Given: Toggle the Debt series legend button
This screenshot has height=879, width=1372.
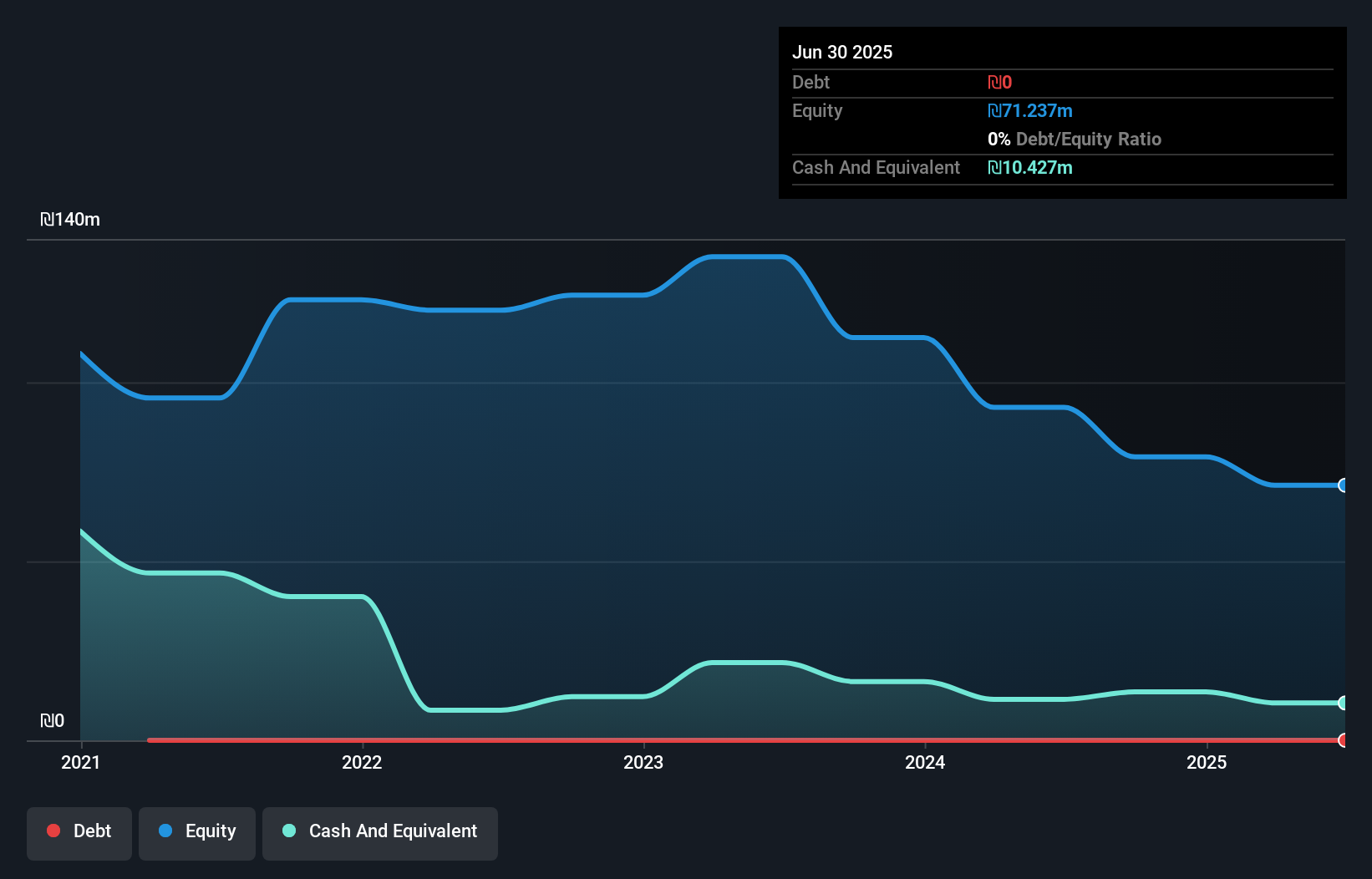Looking at the screenshot, I should pos(79,832).
